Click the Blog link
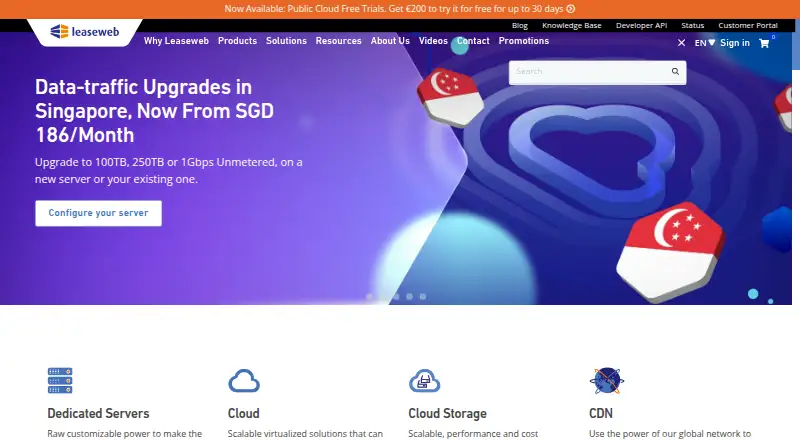The image size is (800, 440). click(x=519, y=26)
